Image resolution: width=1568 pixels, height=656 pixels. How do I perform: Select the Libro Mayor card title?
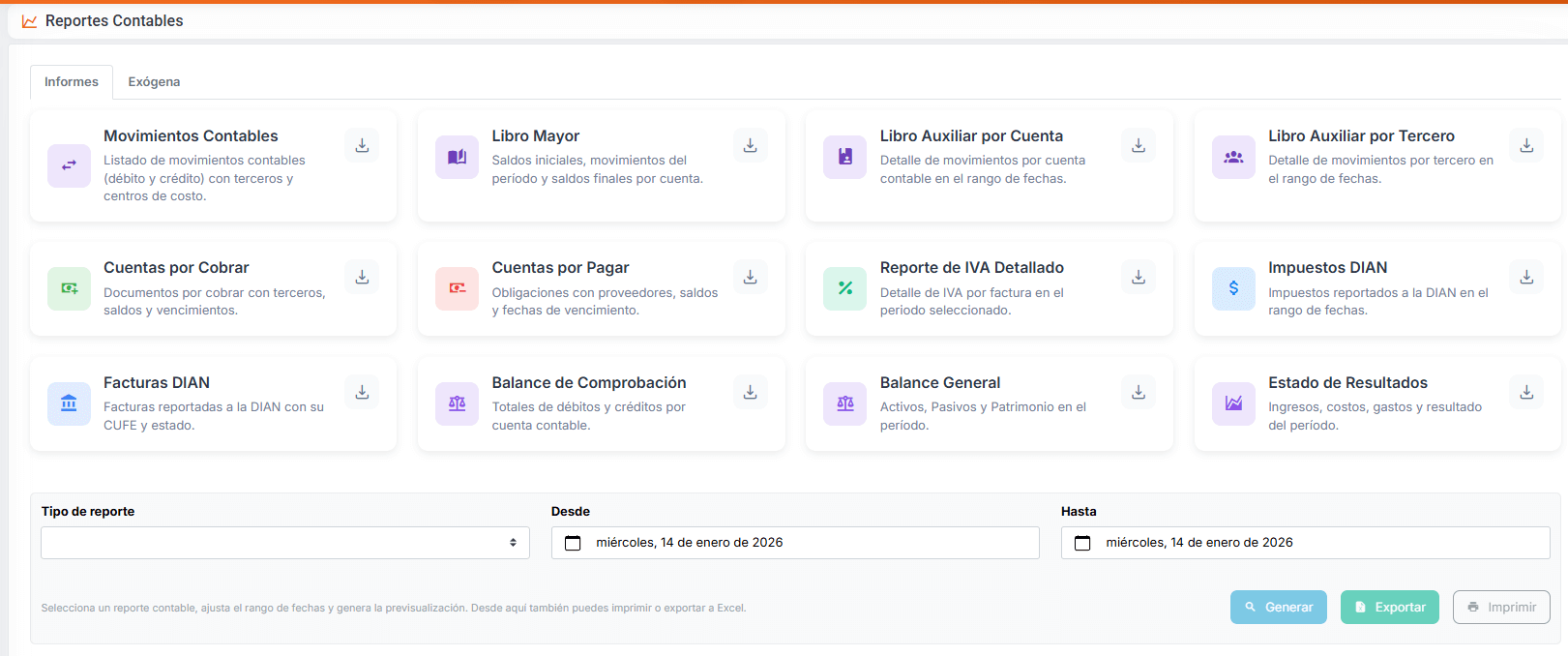(x=536, y=136)
